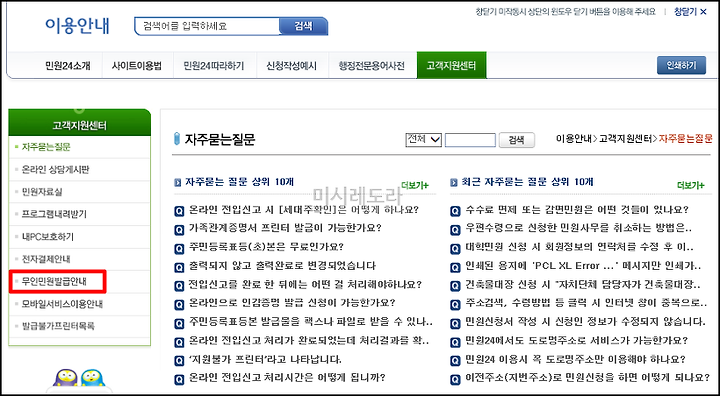Click 더보기+ for 자주묻는 질문 상위 10개

coord(415,185)
